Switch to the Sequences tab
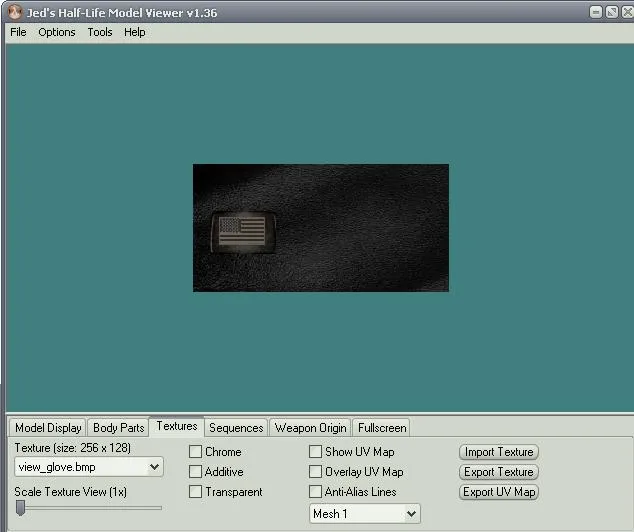 (x=236, y=428)
